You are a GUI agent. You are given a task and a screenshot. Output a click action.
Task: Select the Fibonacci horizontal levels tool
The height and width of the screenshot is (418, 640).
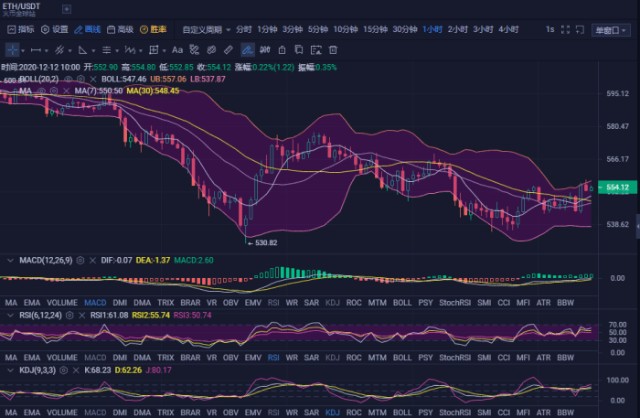[x=106, y=50]
